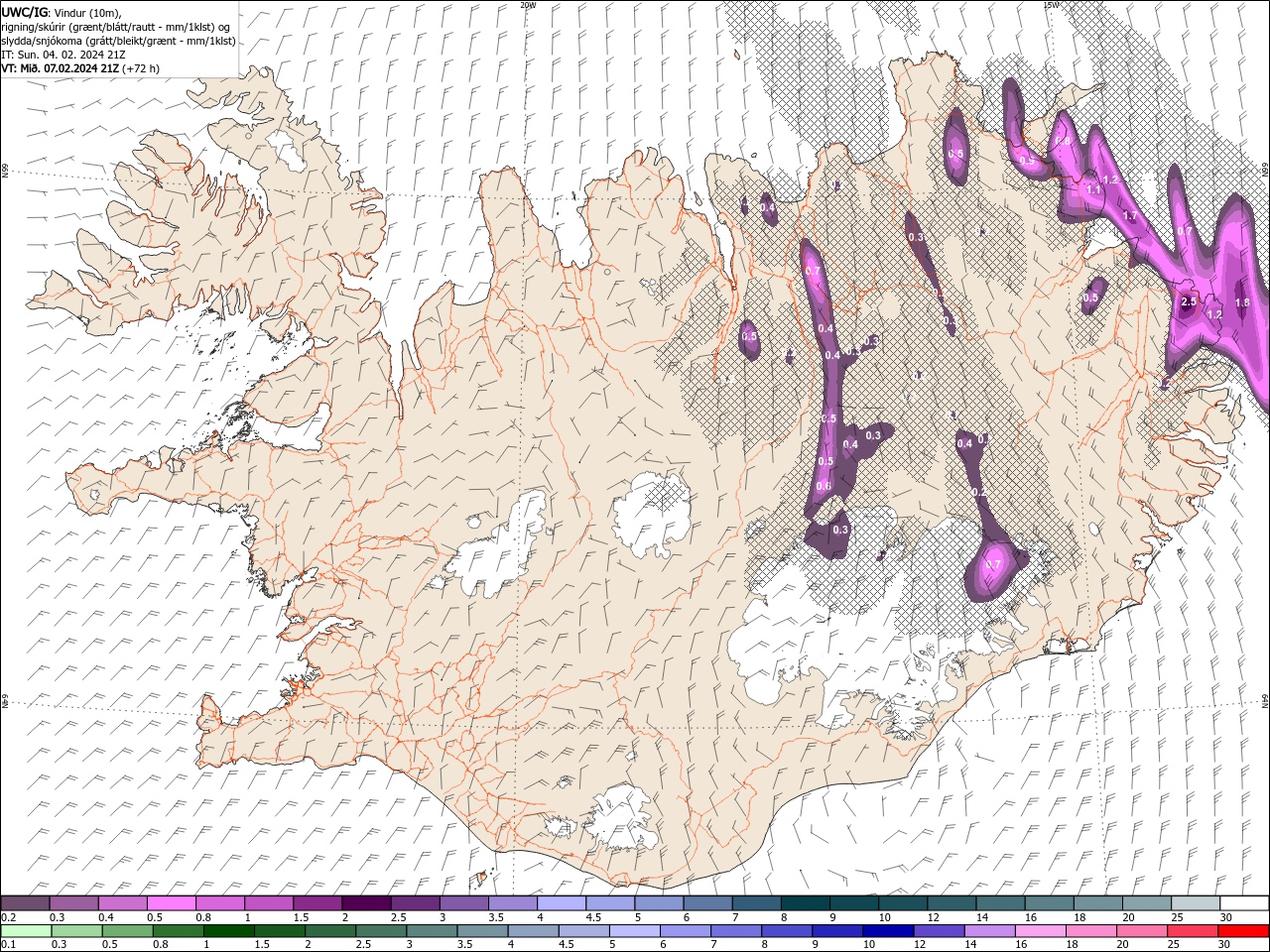Image resolution: width=1270 pixels, height=952 pixels.
Task: Click the '1.1' snowfall value on the map
Action: pos(1092,189)
